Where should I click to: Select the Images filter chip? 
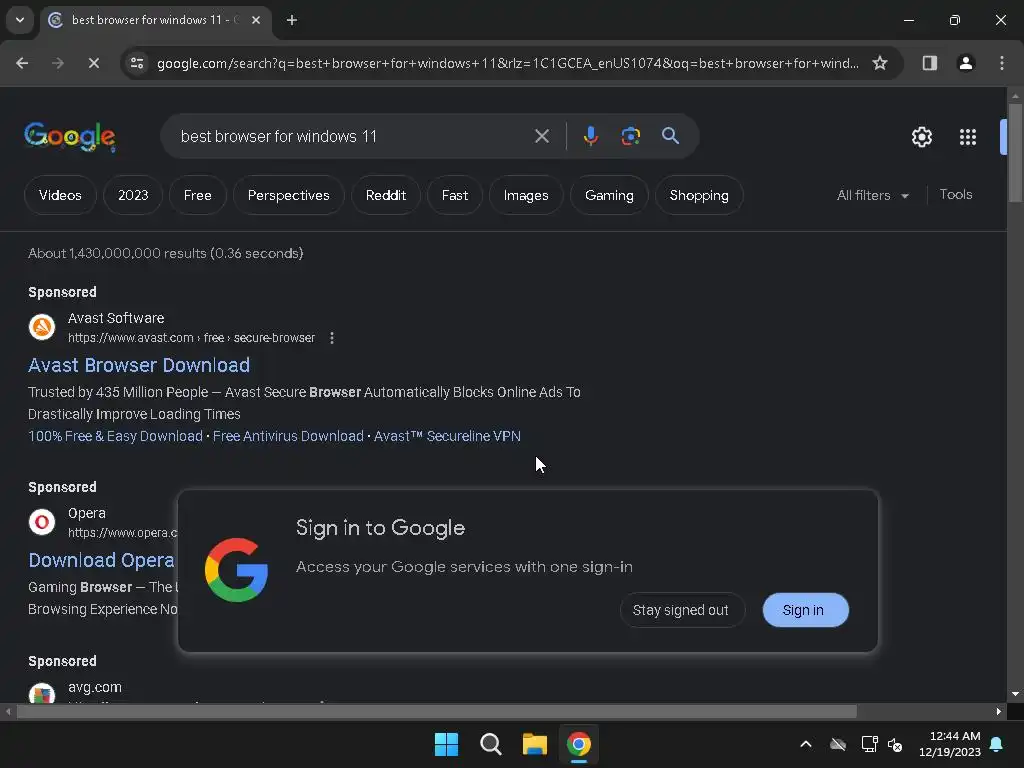pos(526,195)
